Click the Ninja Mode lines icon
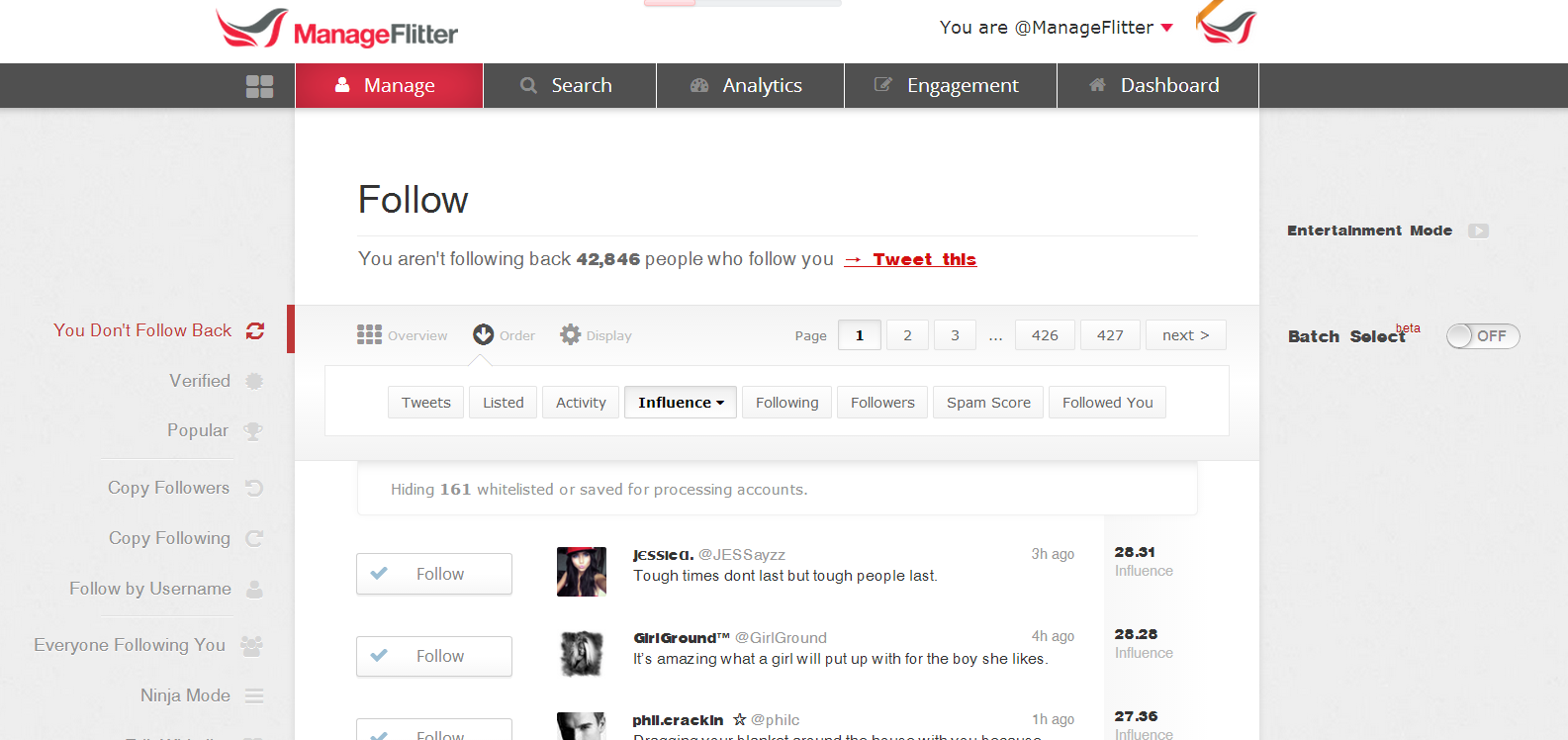This screenshot has width=1568, height=740. [254, 696]
